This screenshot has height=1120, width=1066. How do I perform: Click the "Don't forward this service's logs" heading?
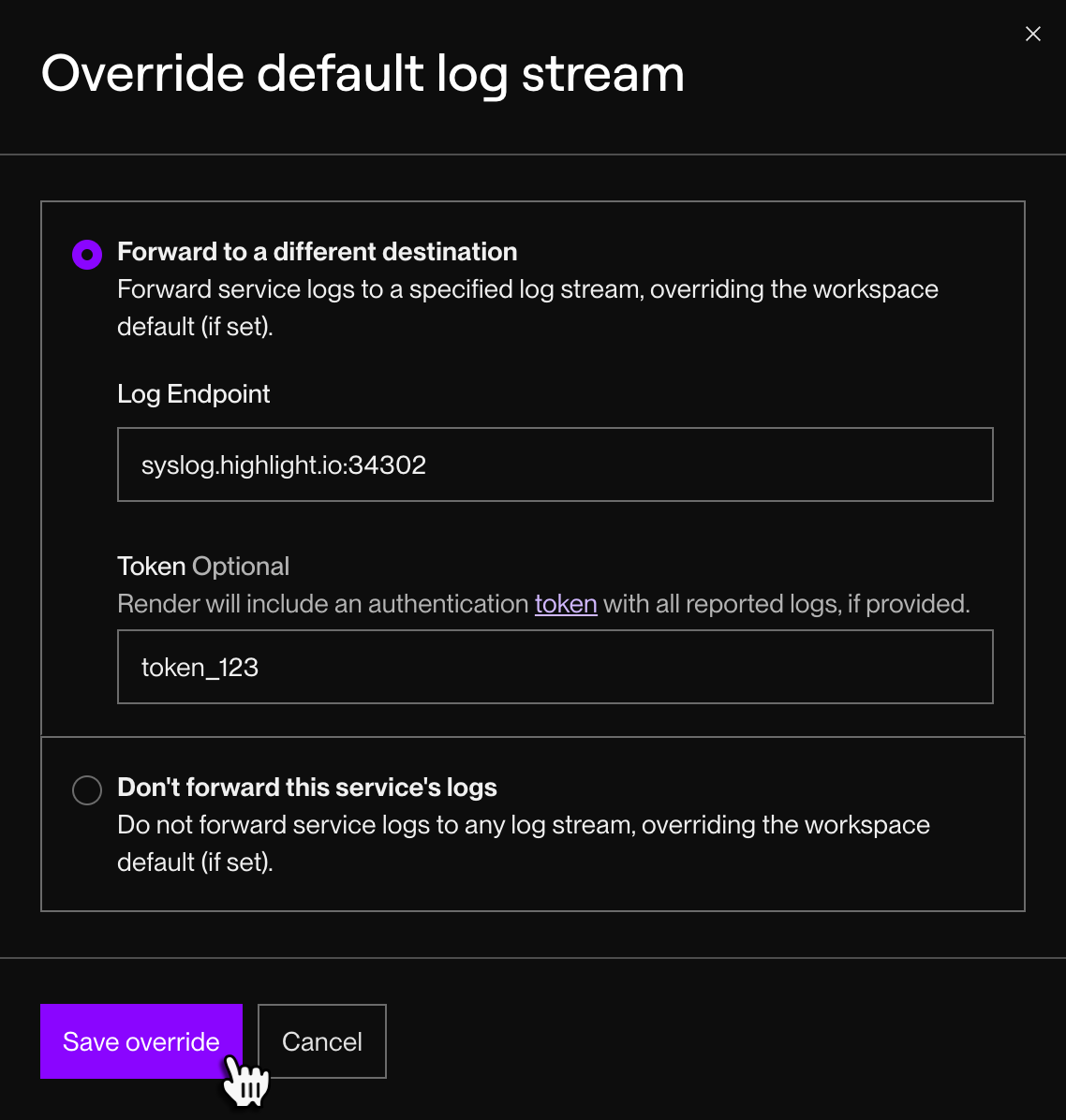[306, 788]
